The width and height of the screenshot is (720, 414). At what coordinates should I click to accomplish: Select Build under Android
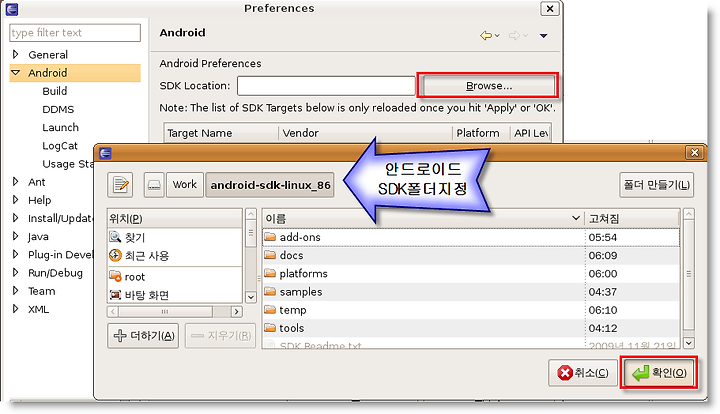pyautogui.click(x=55, y=91)
